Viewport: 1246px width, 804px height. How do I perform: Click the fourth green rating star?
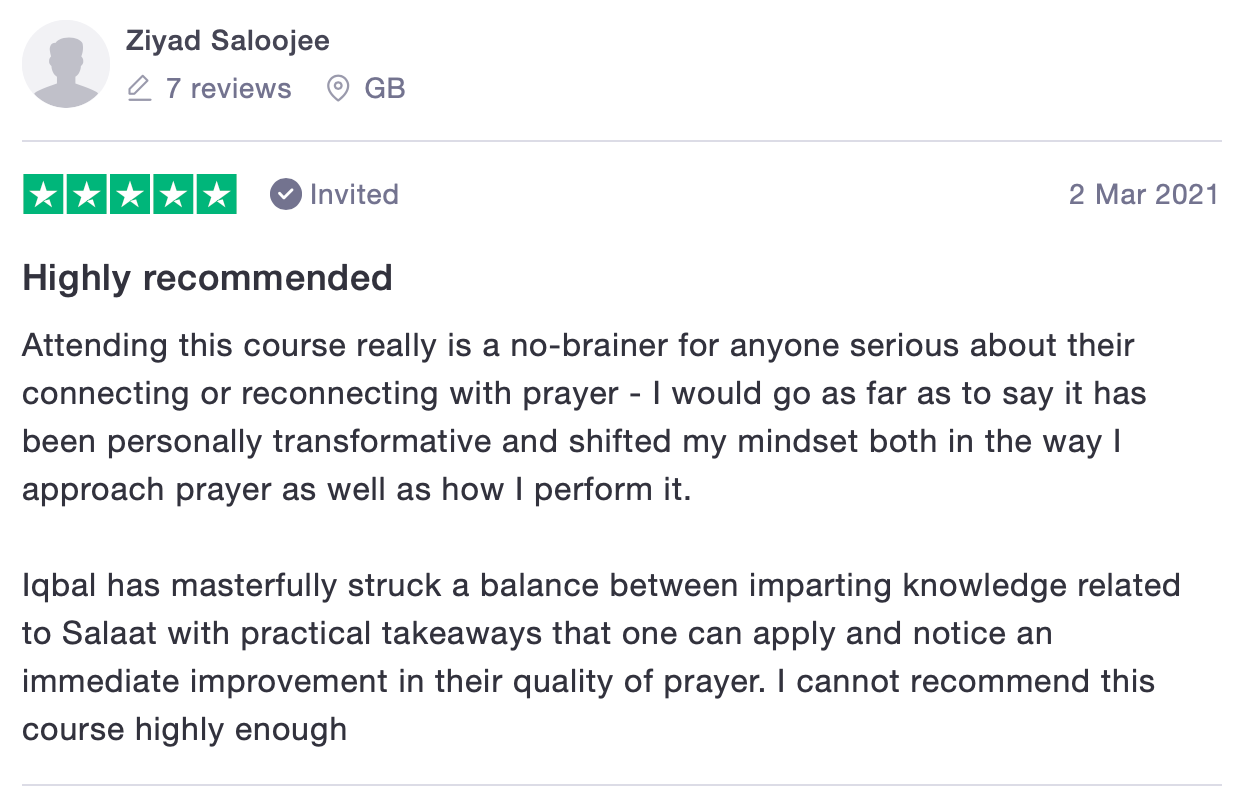pos(172,194)
